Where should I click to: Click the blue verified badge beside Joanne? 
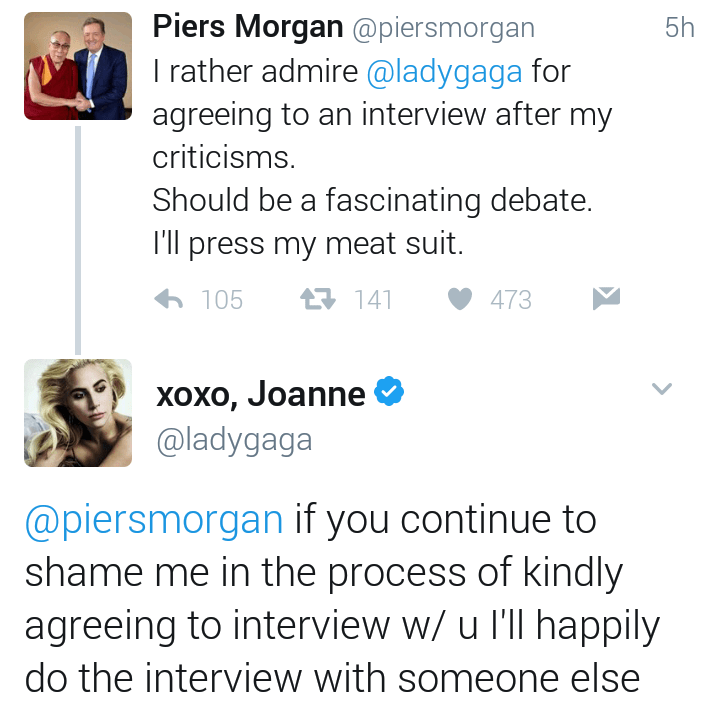[388, 394]
